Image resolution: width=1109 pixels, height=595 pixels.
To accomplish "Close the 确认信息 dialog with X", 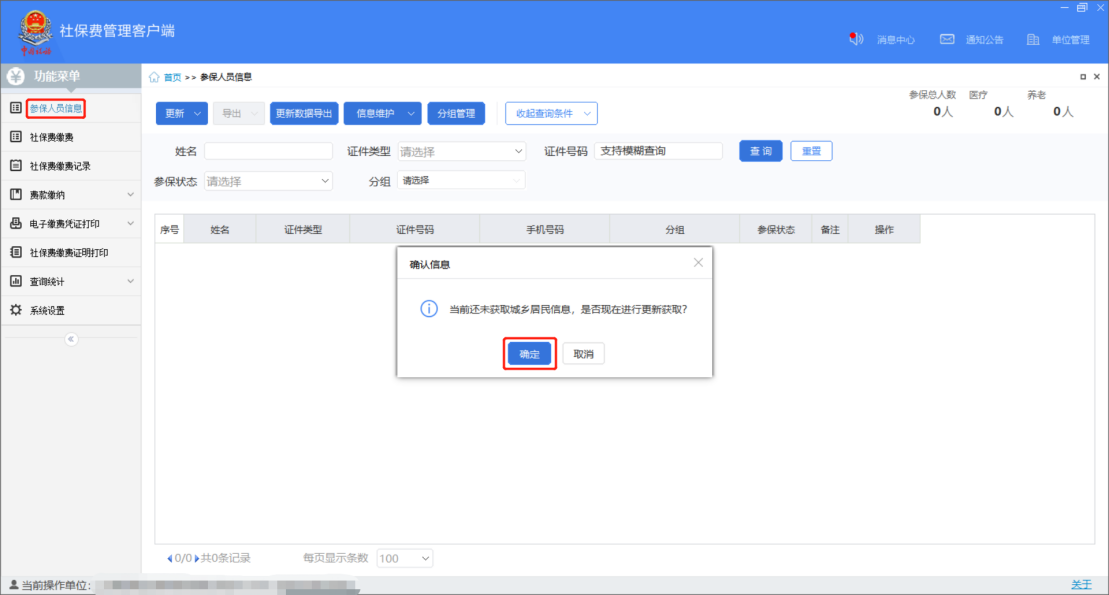I will (698, 263).
